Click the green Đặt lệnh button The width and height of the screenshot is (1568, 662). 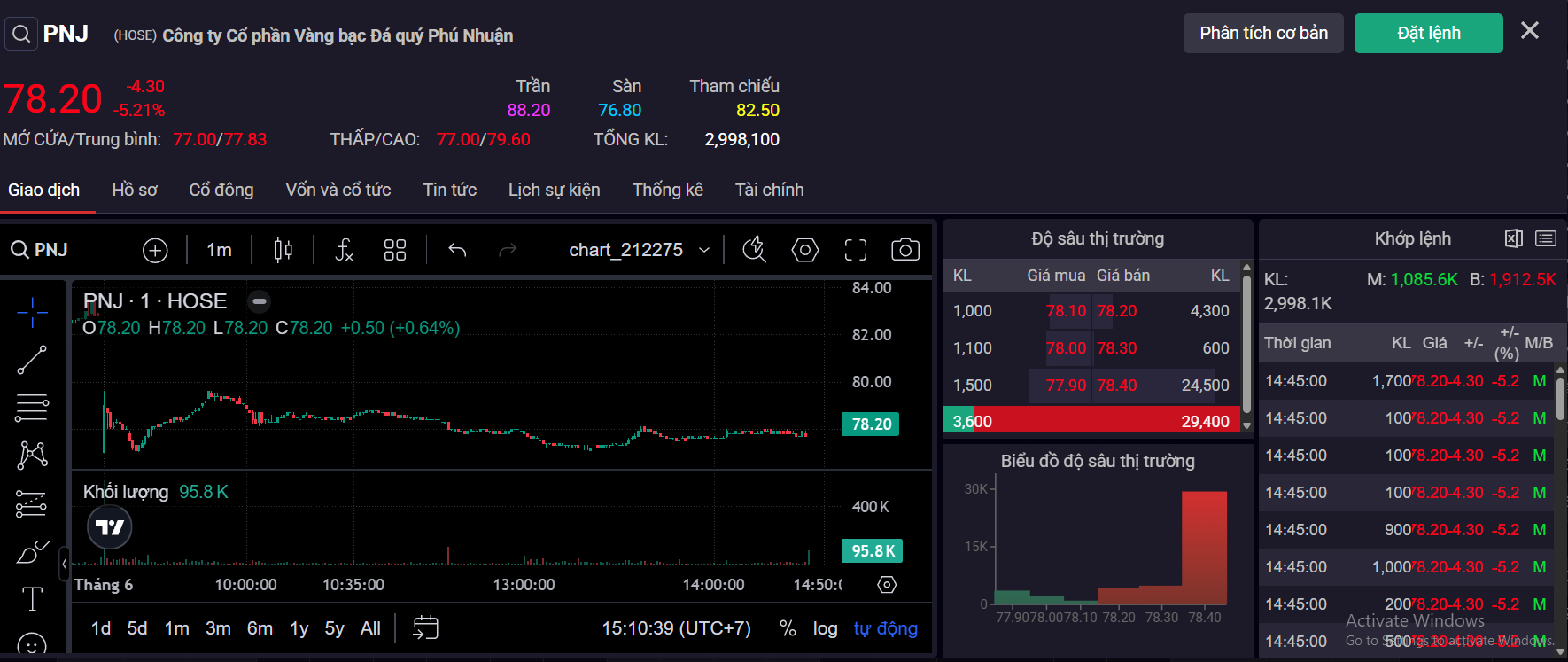pos(1429,34)
